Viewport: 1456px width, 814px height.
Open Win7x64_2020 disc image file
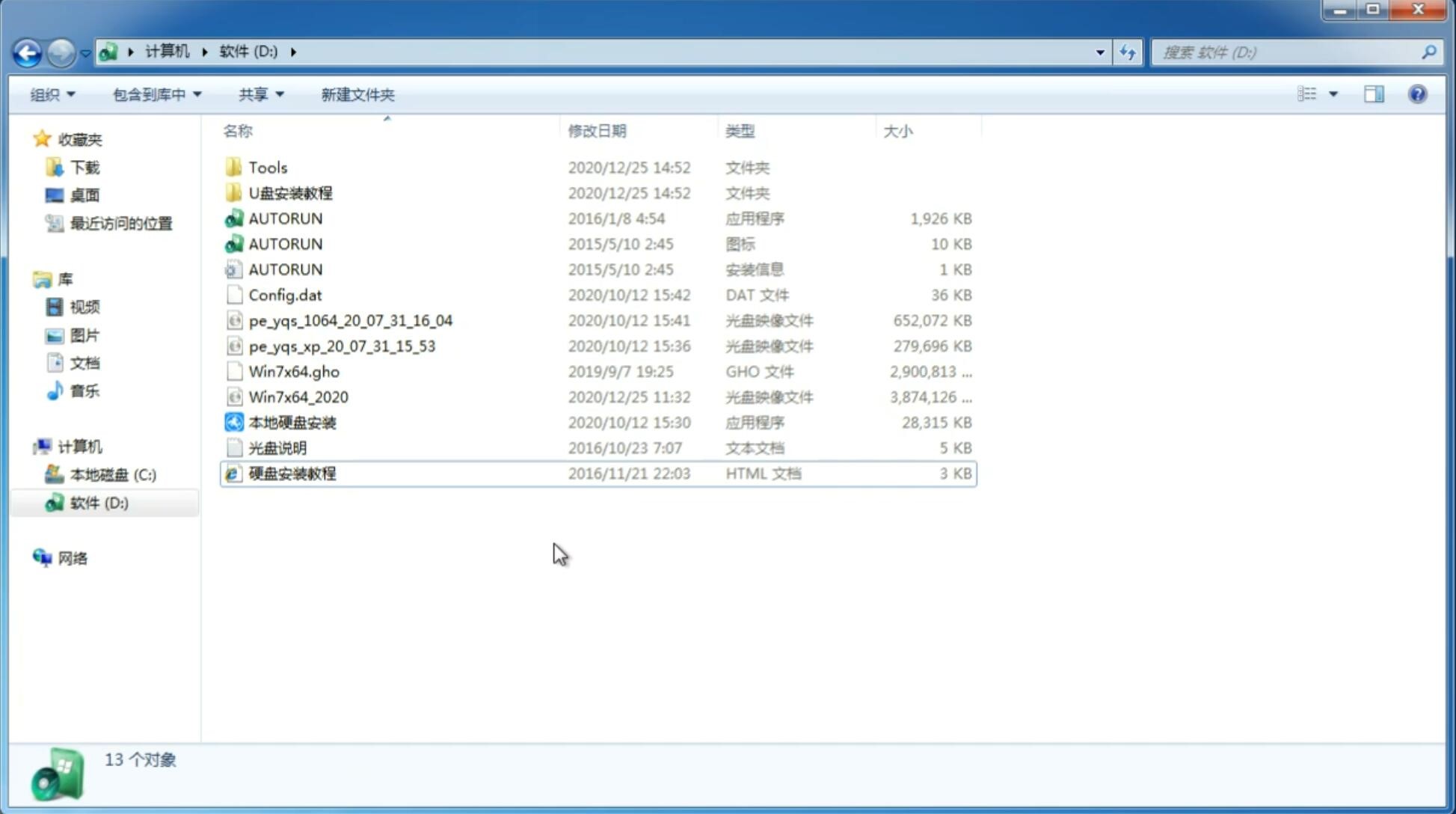(x=298, y=396)
